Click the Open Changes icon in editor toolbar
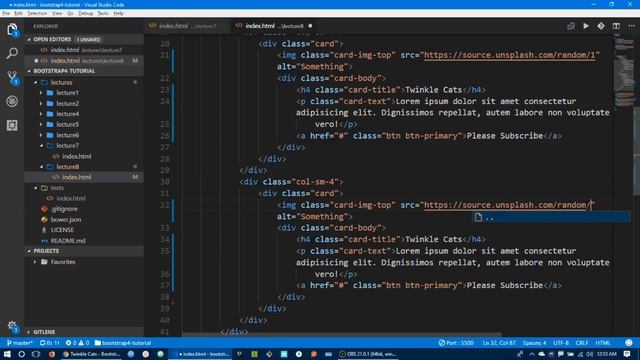This screenshot has height=360, width=640. click(571, 26)
